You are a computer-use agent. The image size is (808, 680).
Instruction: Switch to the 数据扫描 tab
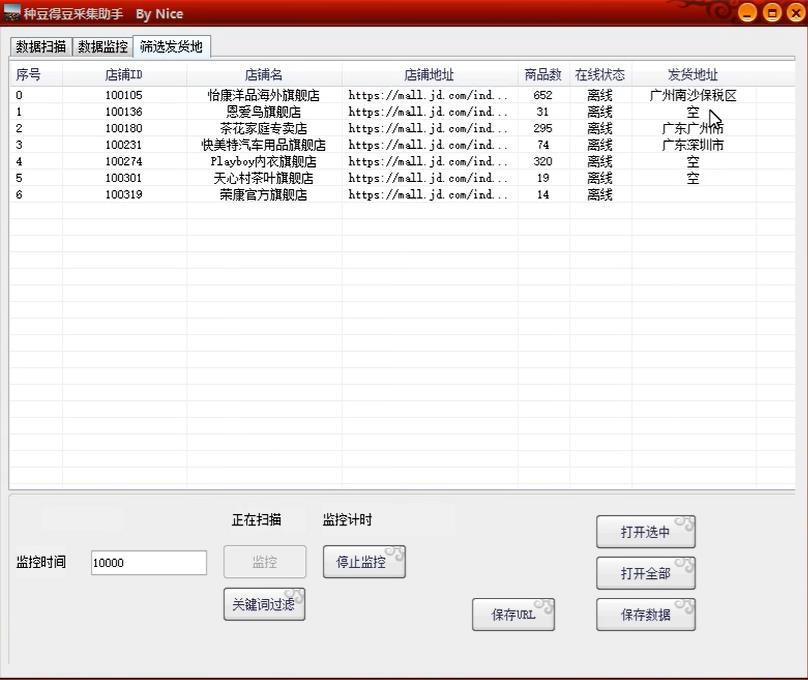click(41, 47)
